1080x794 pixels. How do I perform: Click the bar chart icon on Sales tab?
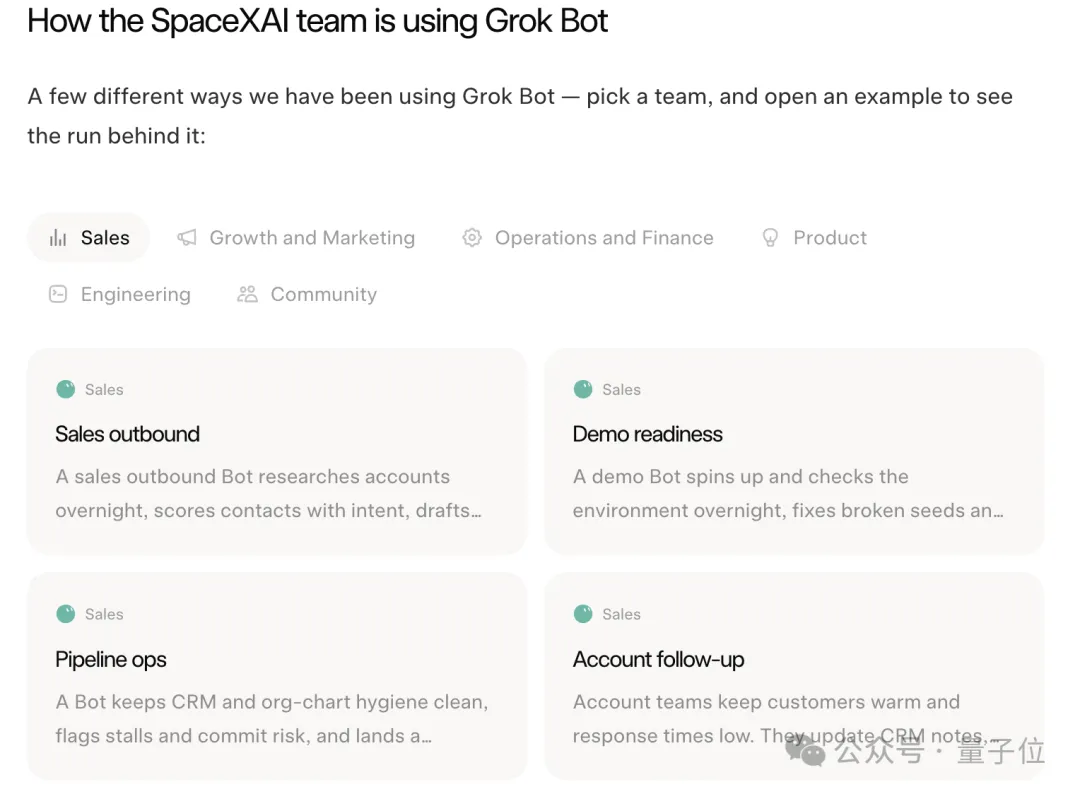click(x=58, y=238)
